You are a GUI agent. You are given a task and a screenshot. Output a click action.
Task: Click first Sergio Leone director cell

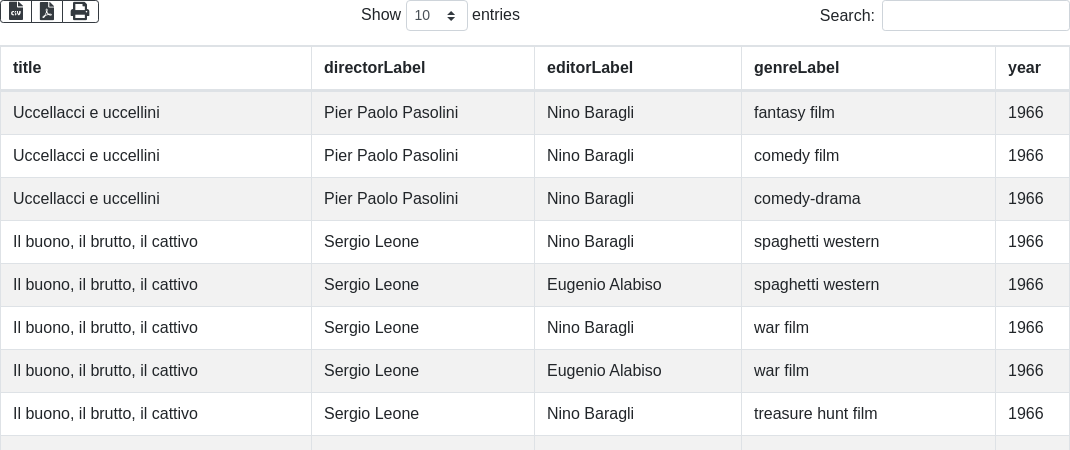pos(423,242)
